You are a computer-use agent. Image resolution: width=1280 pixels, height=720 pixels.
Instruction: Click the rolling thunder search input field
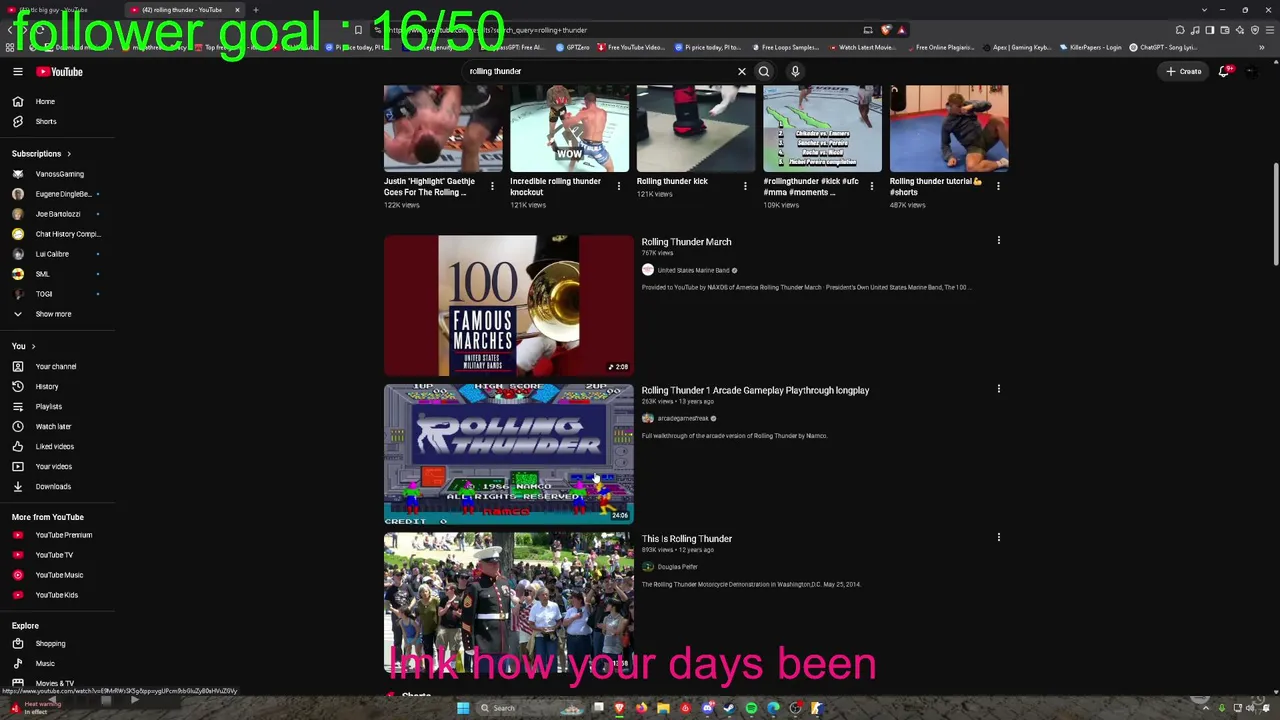pos(600,71)
